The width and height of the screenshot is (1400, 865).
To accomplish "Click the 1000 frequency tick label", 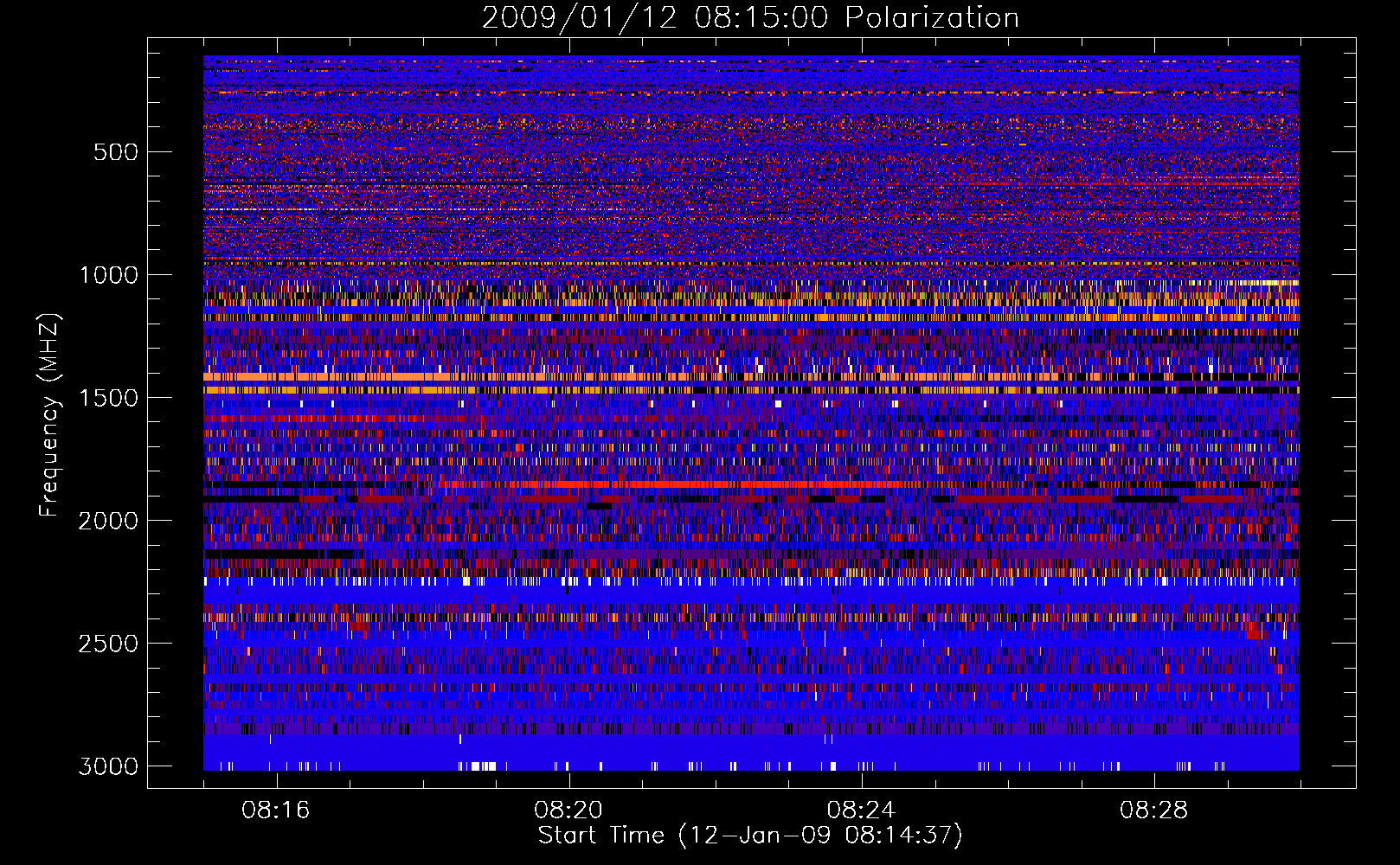I will click(x=108, y=275).
